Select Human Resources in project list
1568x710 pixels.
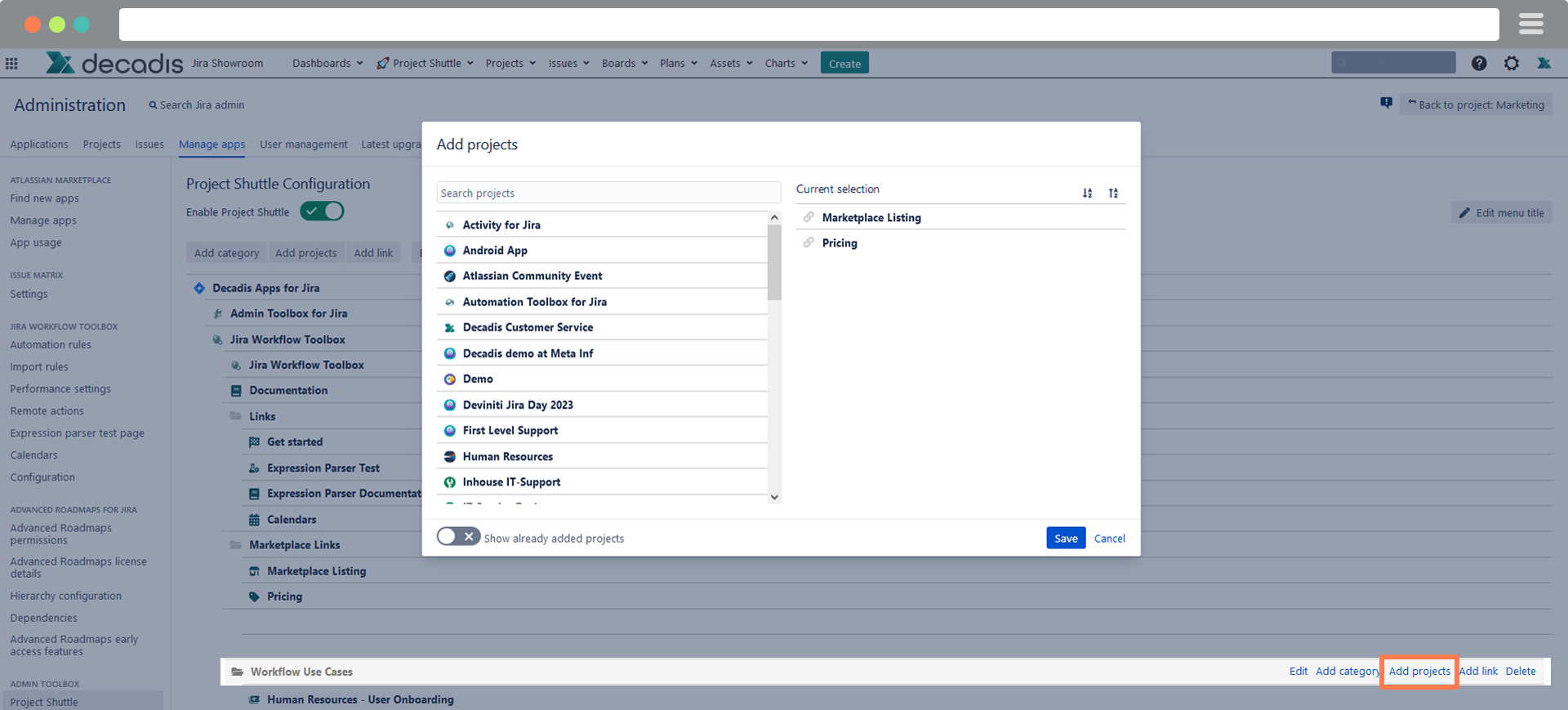pos(507,457)
